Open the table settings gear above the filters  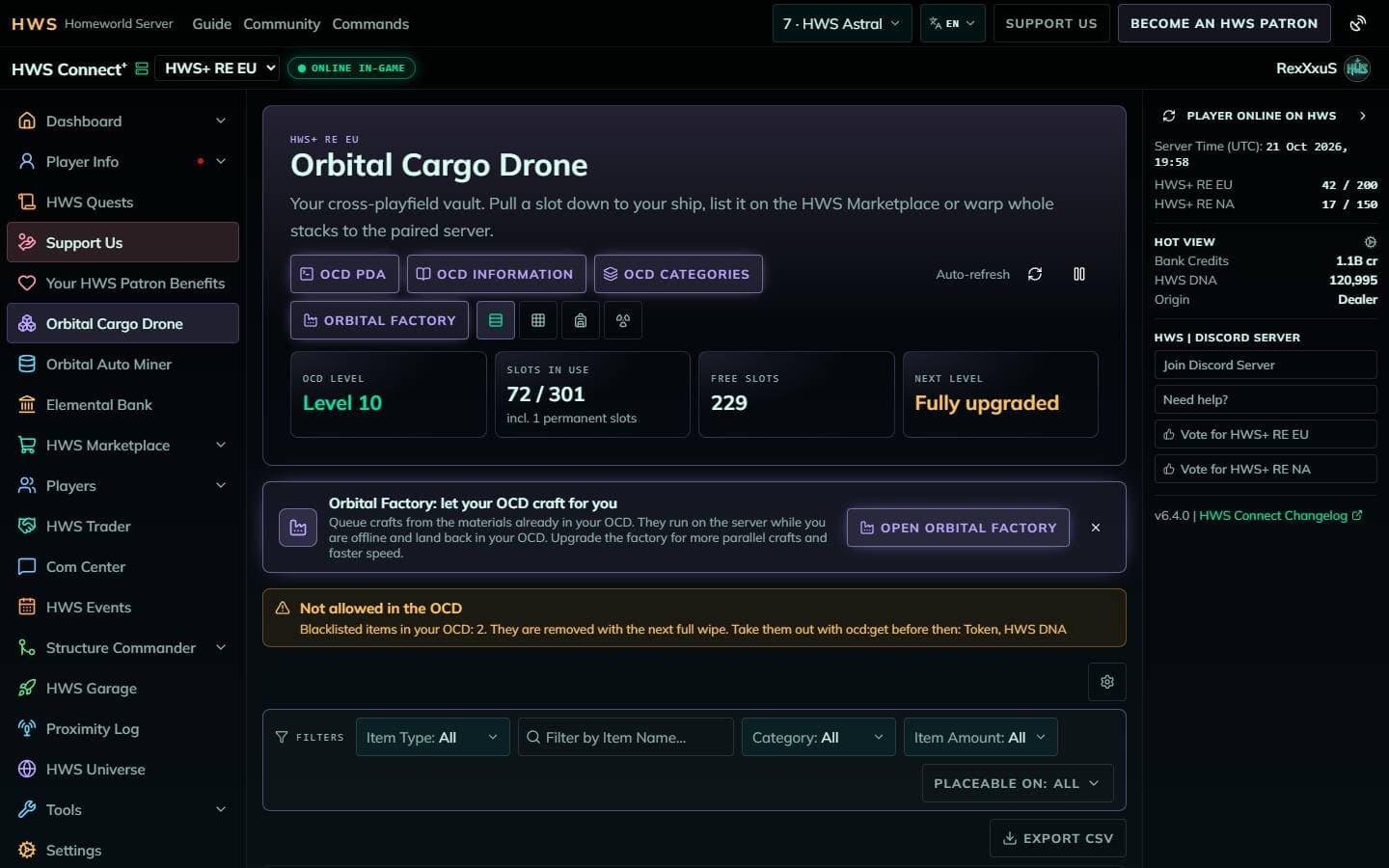click(1107, 682)
